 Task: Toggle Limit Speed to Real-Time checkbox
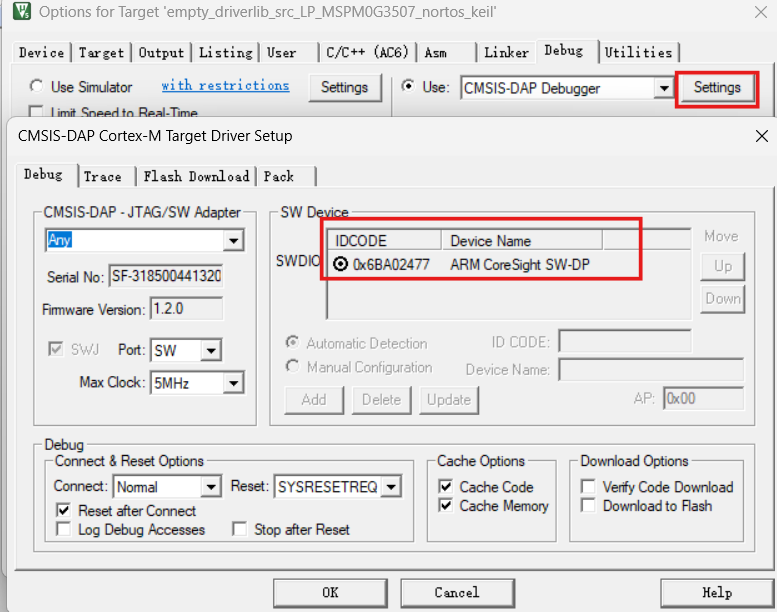(x=36, y=111)
